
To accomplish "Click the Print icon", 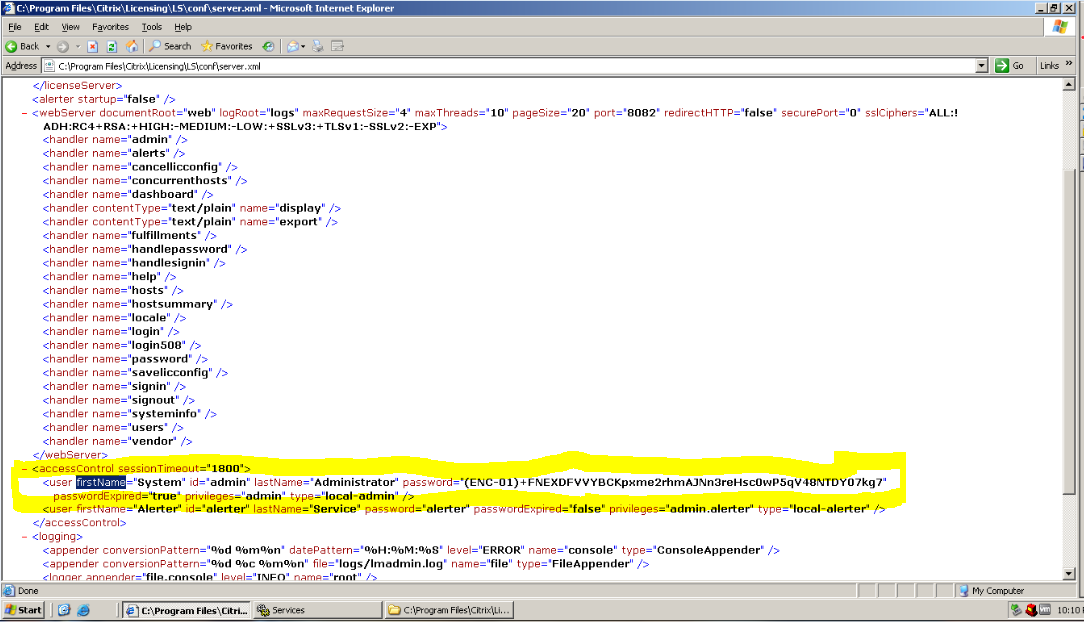I will (318, 46).
